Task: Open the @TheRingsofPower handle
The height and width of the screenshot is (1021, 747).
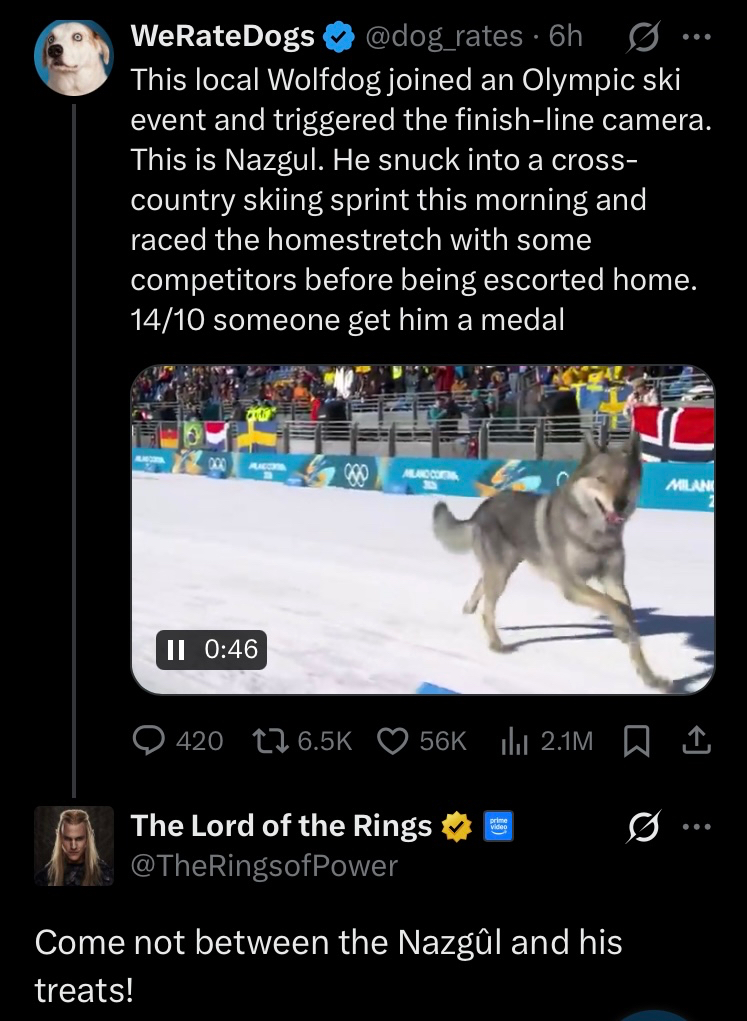Action: click(264, 865)
